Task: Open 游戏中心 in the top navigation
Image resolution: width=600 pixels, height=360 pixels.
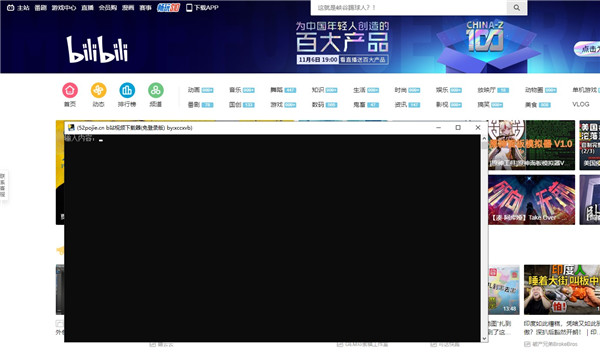Action: point(64,8)
